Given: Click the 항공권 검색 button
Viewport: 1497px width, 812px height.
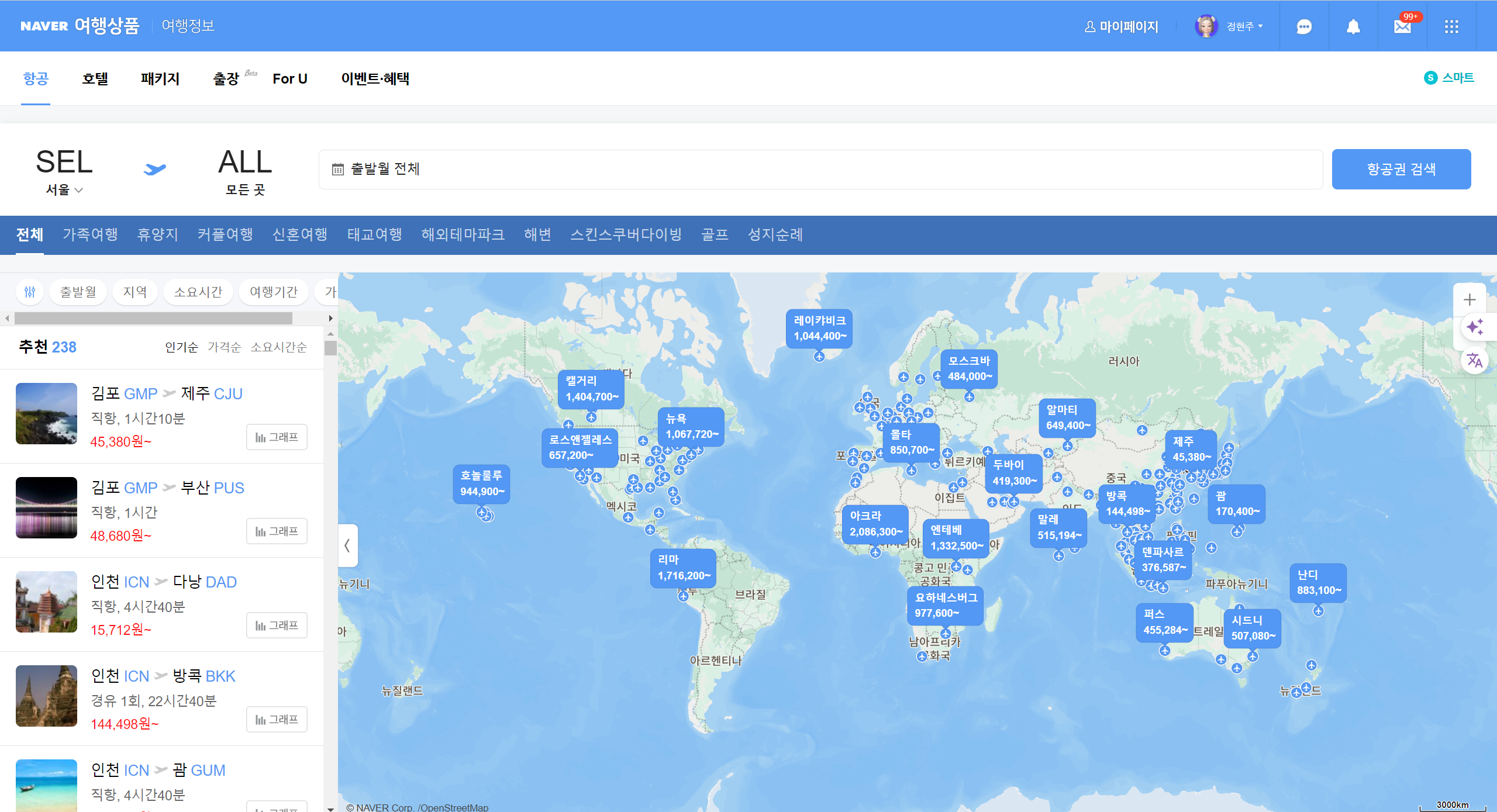Looking at the screenshot, I should tap(1401, 170).
